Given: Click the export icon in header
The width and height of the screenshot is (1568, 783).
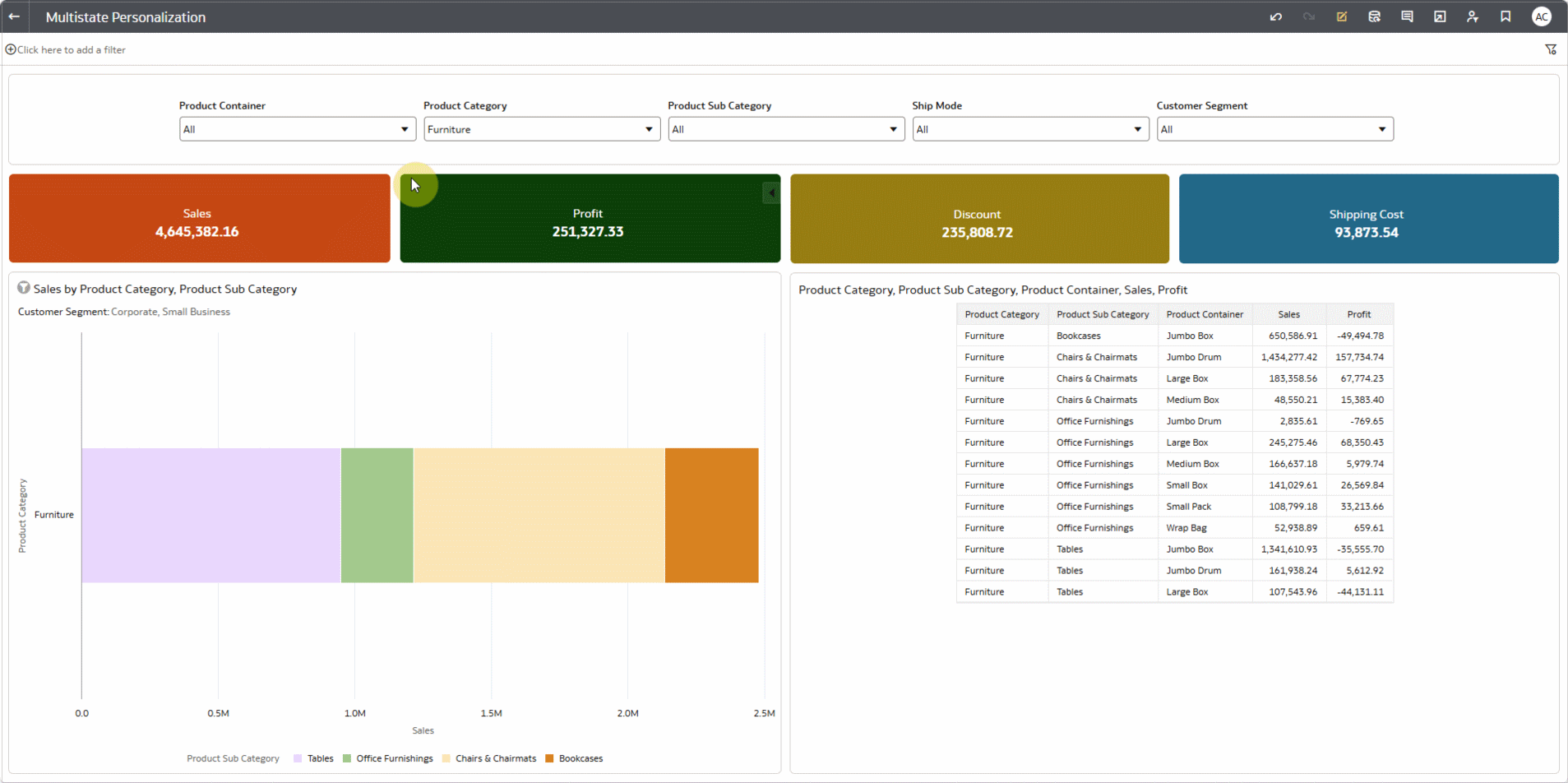Looking at the screenshot, I should 1440,16.
